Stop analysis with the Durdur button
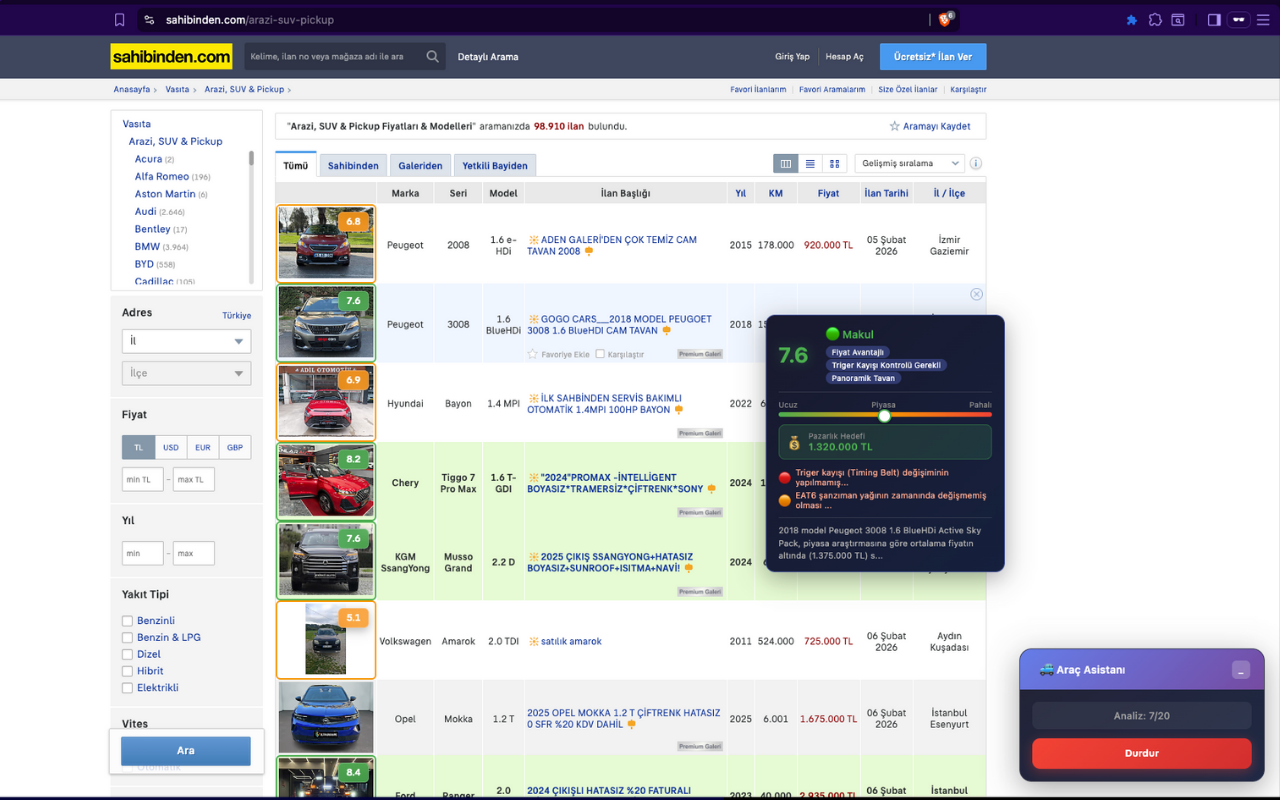Screen dimensions: 1280x800 [1141, 754]
